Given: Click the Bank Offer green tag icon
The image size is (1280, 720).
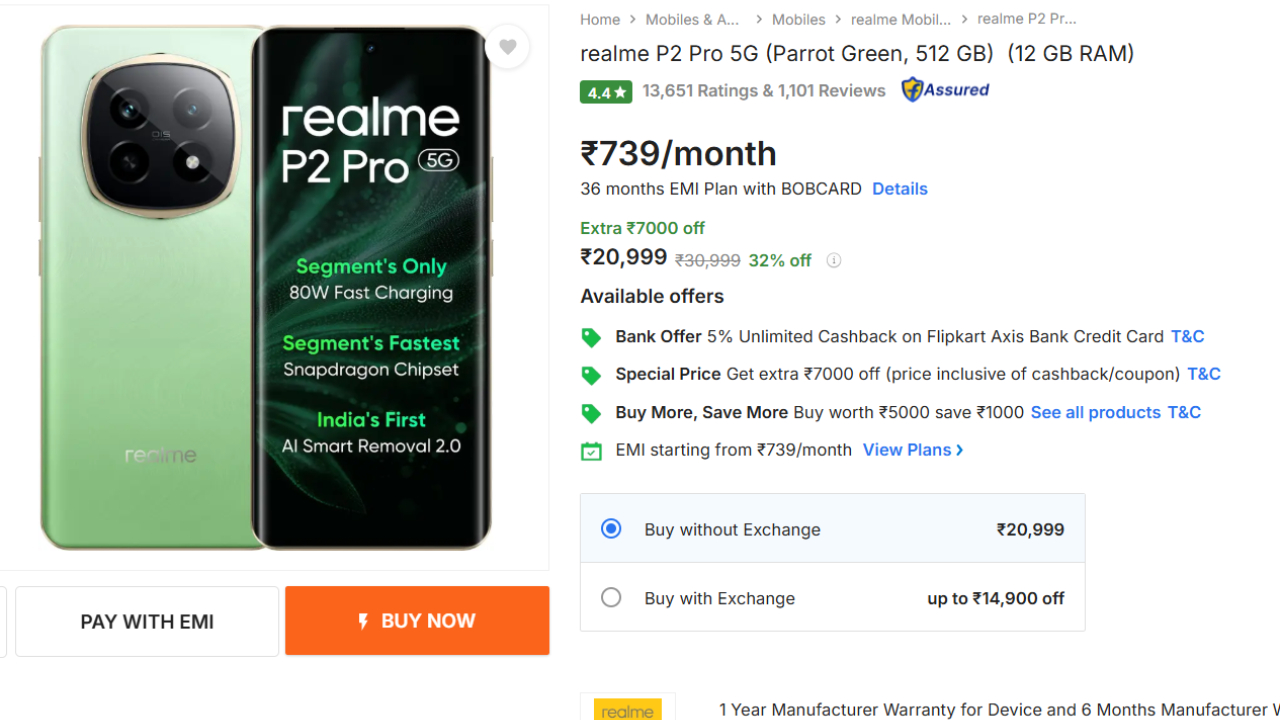Looking at the screenshot, I should 591,338.
